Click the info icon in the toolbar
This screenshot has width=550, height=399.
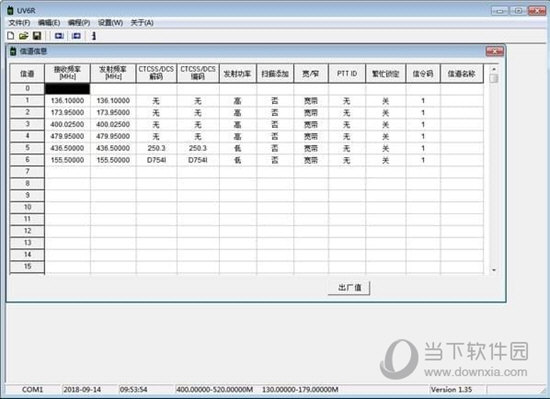click(x=94, y=36)
